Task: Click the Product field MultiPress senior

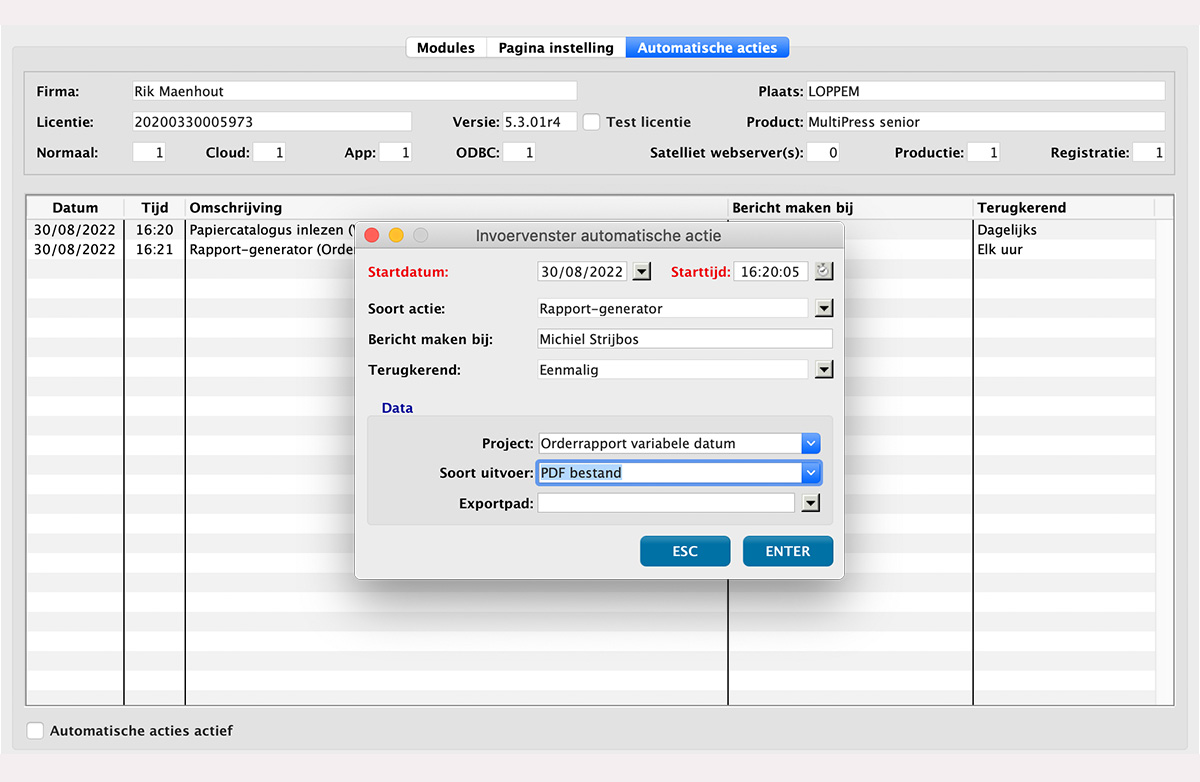Action: pos(985,122)
